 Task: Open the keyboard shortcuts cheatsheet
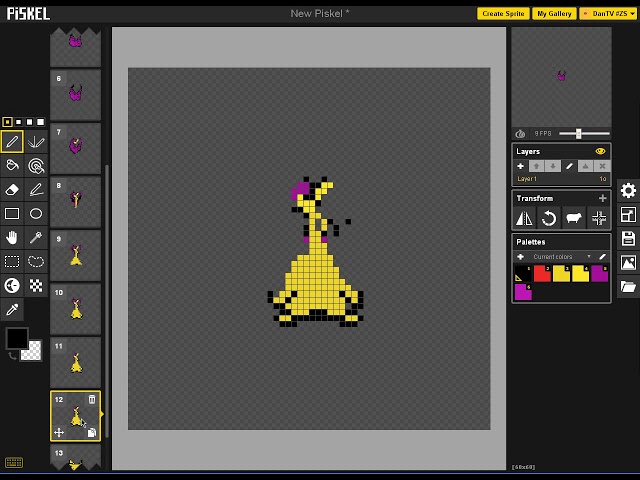click(x=14, y=462)
